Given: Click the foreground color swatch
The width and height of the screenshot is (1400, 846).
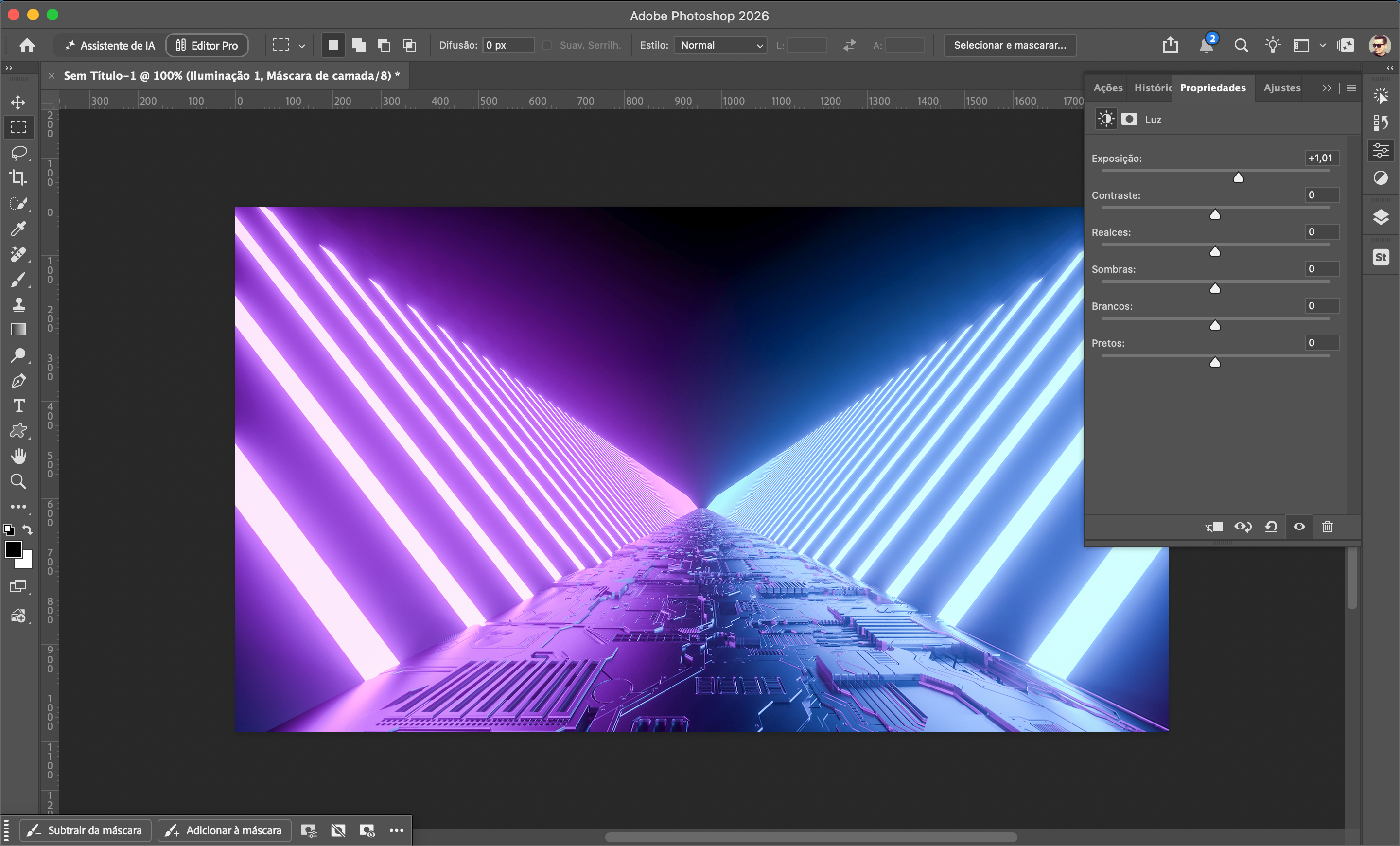Looking at the screenshot, I should 14,549.
